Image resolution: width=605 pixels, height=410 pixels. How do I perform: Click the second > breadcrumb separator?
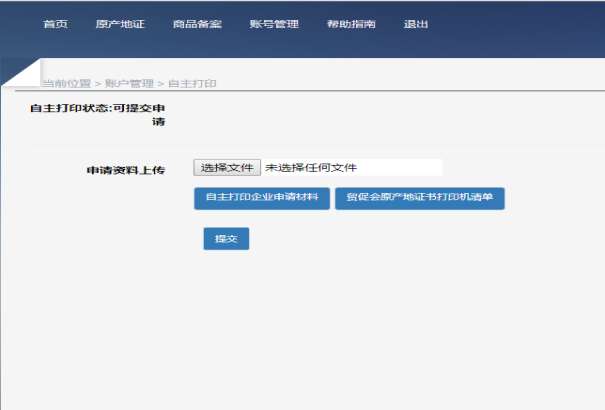(161, 83)
